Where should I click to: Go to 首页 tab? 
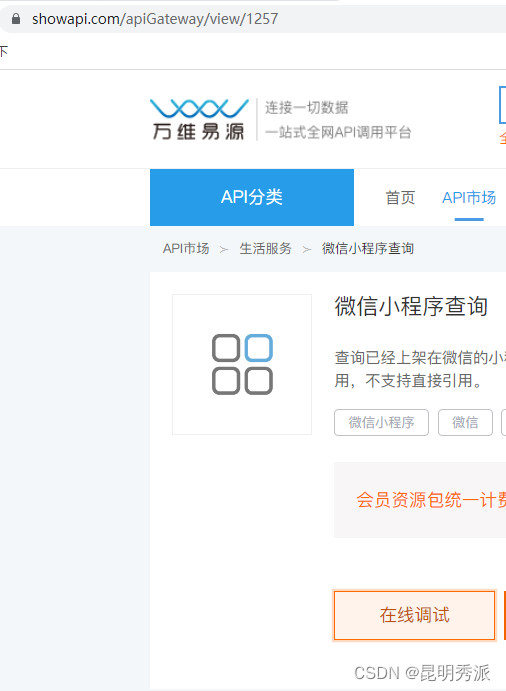click(400, 197)
